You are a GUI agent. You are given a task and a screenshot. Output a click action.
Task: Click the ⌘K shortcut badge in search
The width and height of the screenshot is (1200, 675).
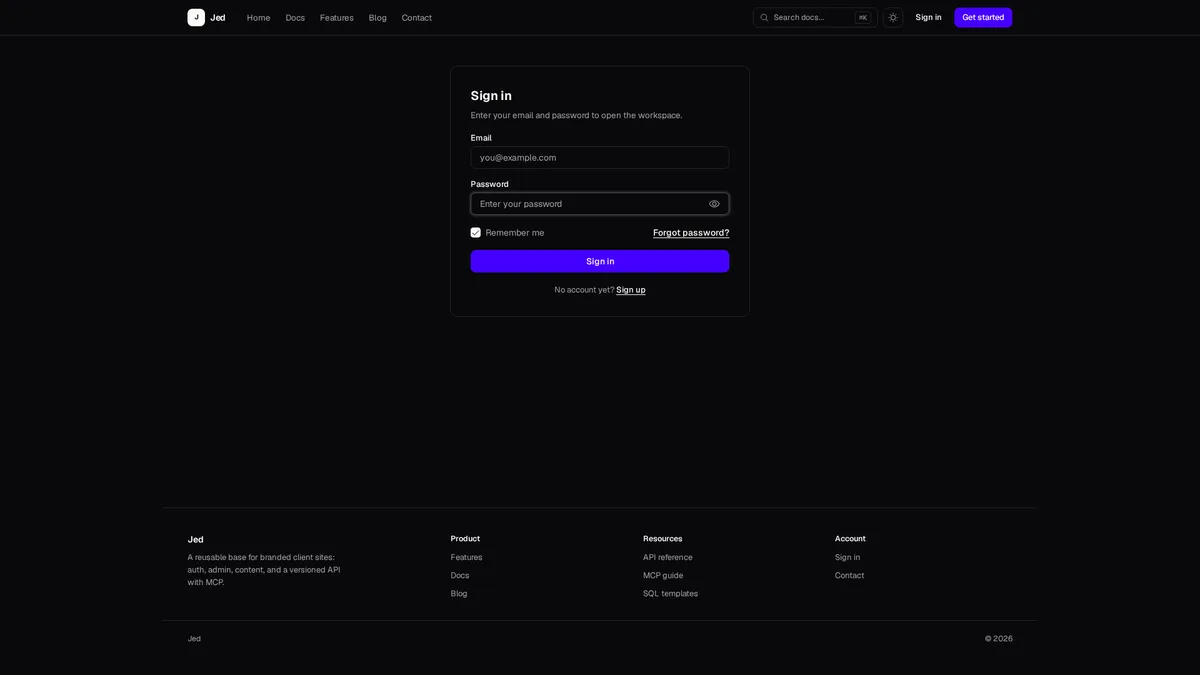point(863,17)
